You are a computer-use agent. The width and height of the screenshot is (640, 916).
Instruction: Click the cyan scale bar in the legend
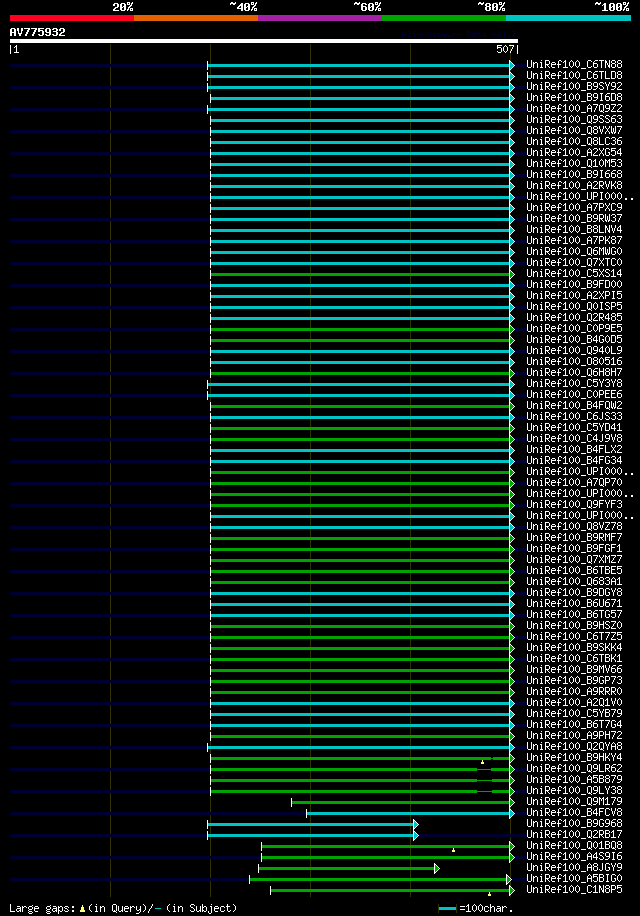tap(447, 908)
